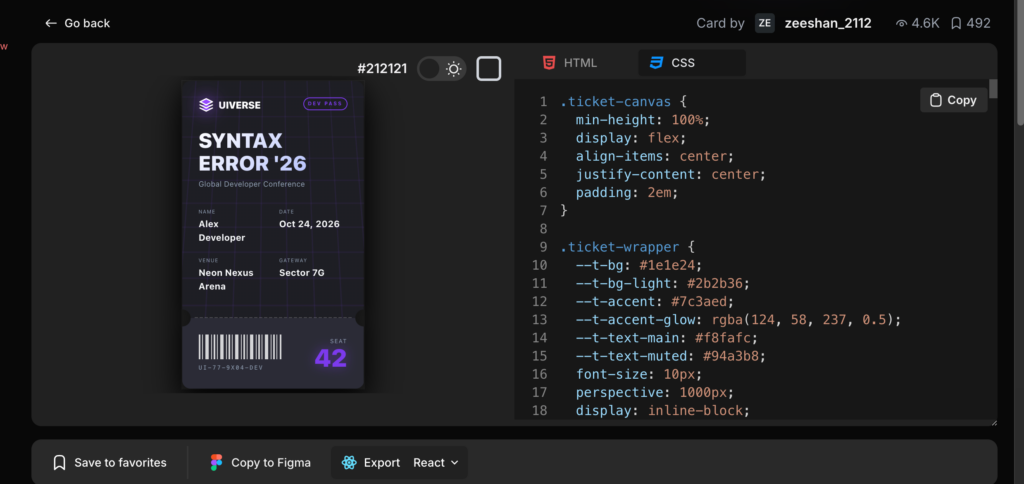Click the UIVERSE stacked layers logo
This screenshot has height=484, width=1024.
point(206,105)
